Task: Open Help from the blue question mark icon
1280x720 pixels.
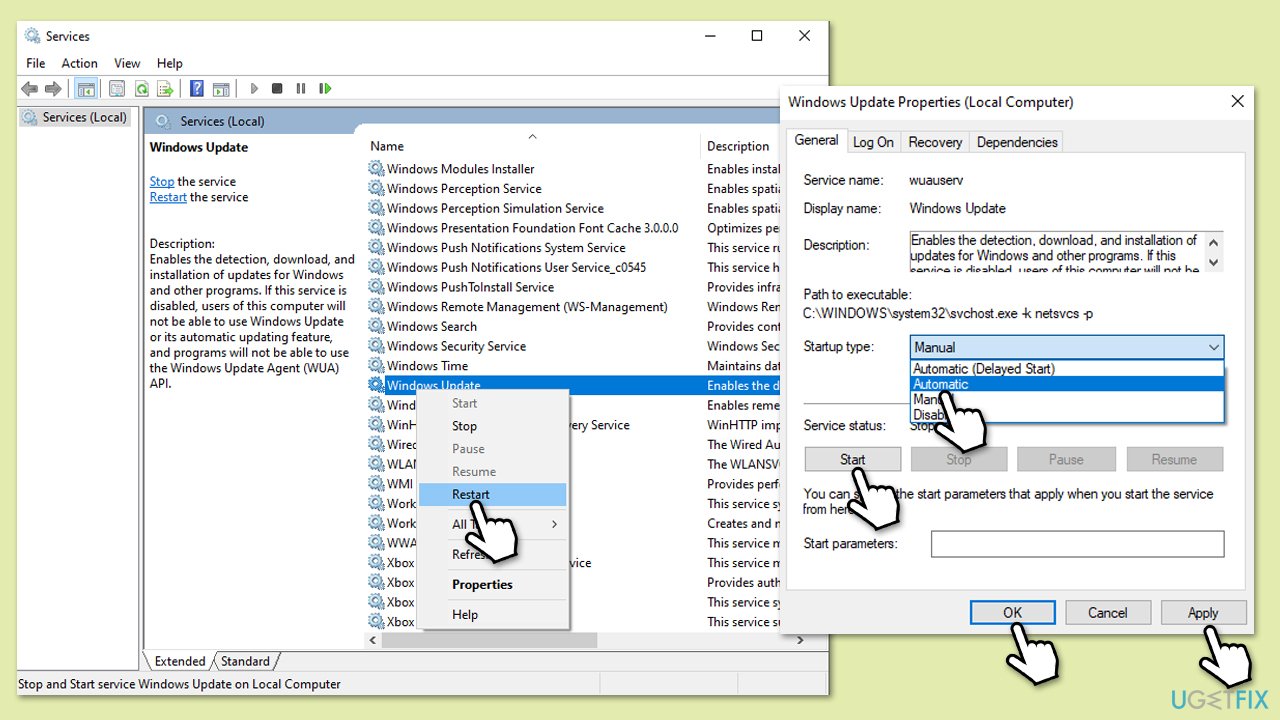Action: (197, 89)
